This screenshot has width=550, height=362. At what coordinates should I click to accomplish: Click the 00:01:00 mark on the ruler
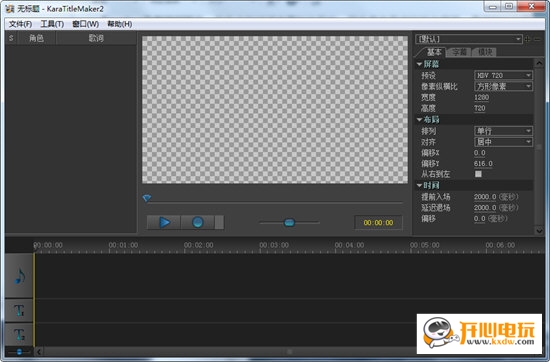123,245
